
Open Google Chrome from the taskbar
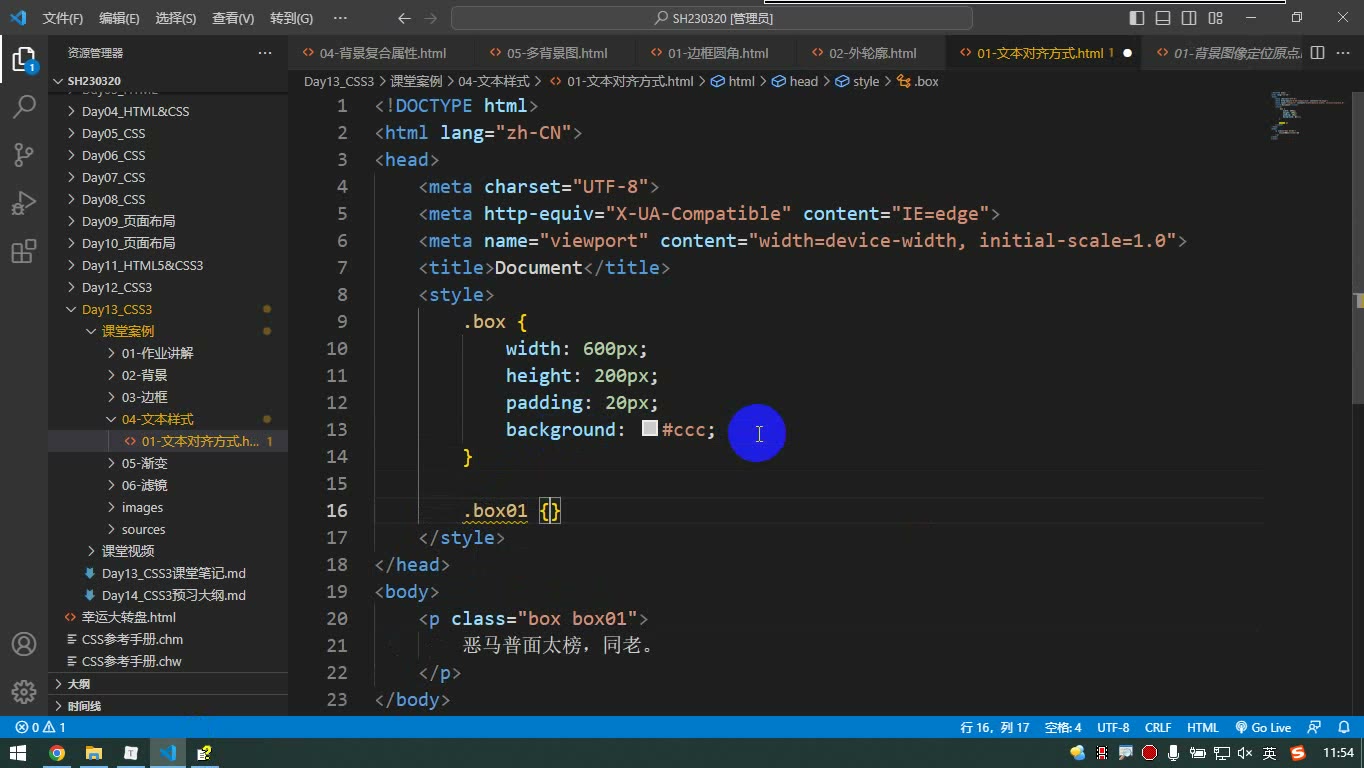57,753
